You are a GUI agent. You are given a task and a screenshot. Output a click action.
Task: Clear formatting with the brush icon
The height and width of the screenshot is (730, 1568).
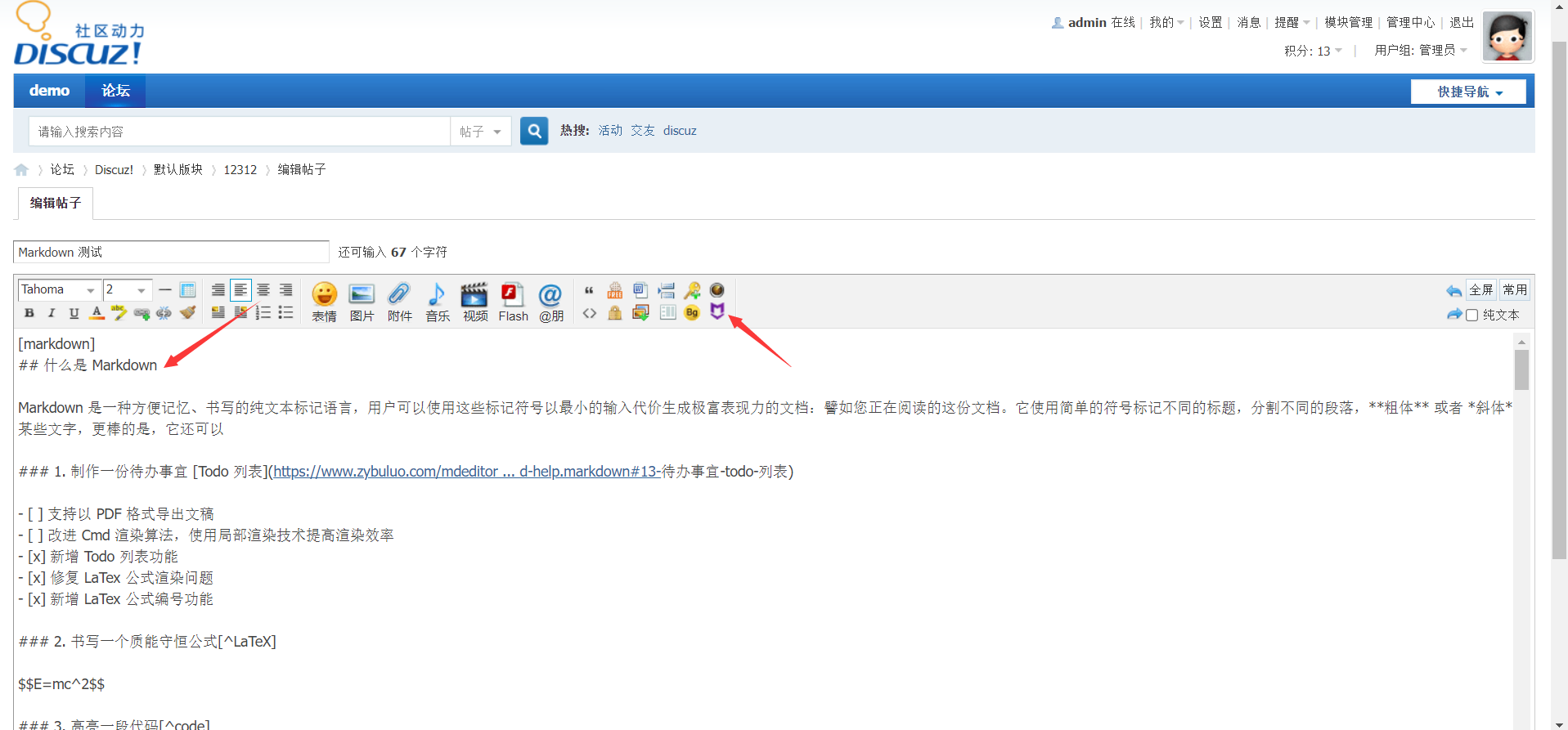coord(187,311)
